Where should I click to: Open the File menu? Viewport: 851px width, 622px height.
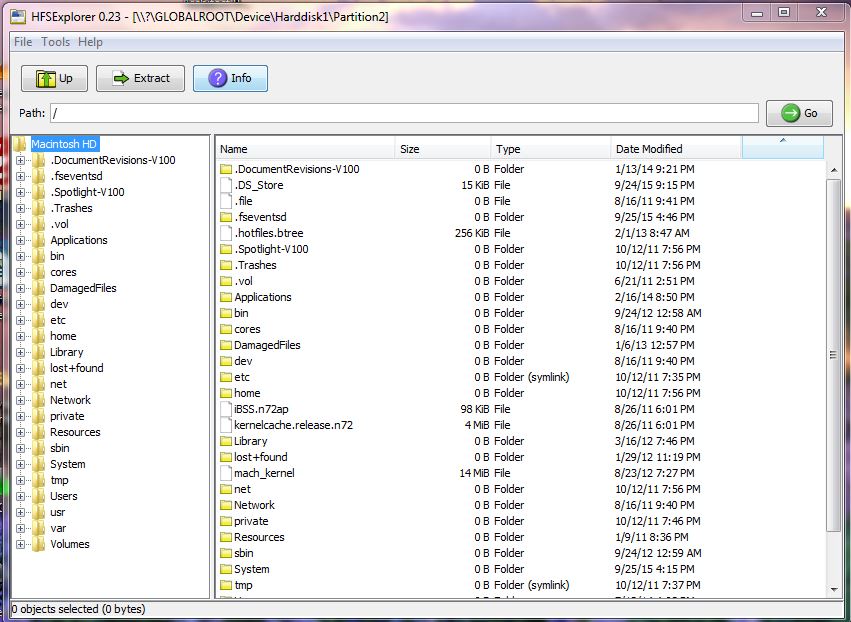click(x=22, y=42)
